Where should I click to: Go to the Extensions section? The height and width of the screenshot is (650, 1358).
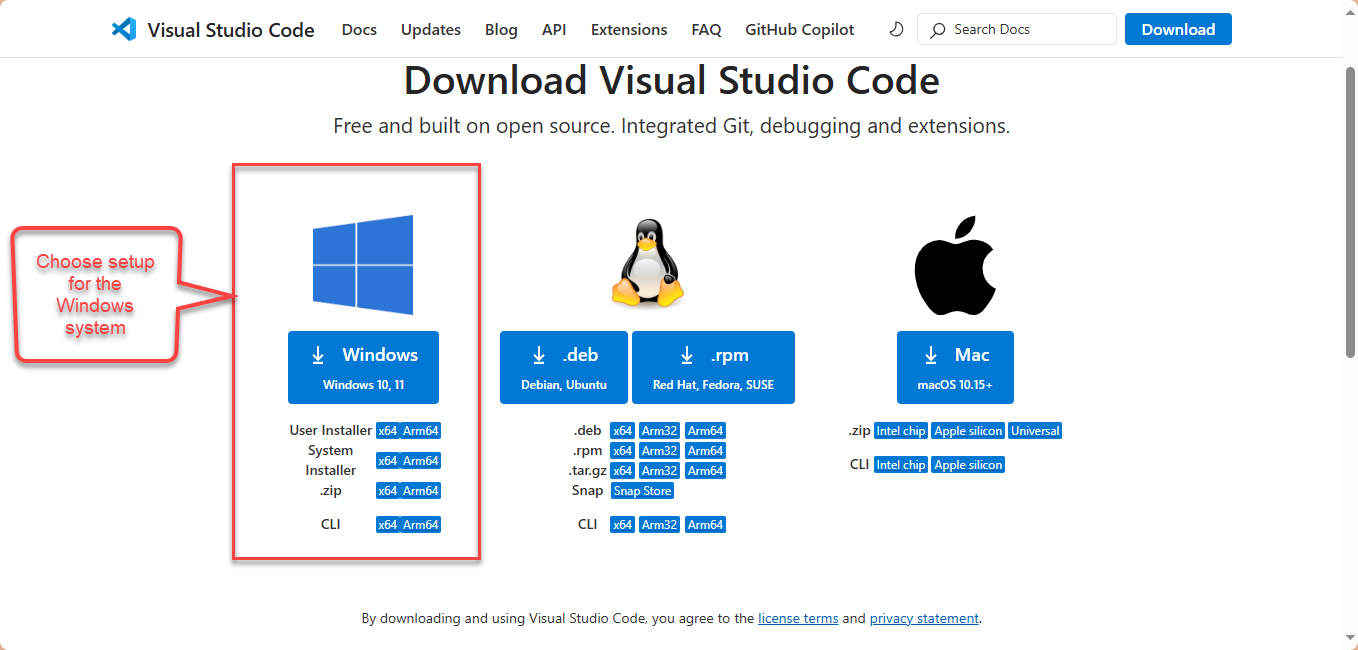[628, 29]
